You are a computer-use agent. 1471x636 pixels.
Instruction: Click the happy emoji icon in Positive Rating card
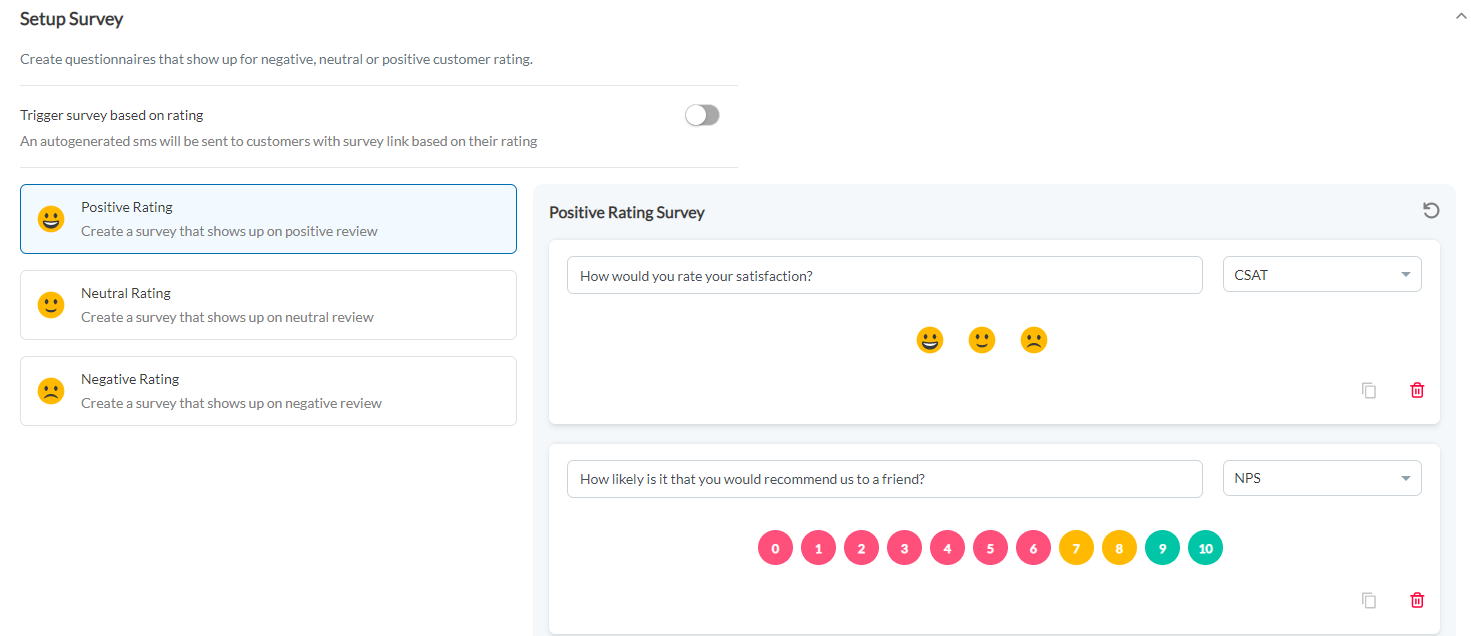(x=51, y=219)
